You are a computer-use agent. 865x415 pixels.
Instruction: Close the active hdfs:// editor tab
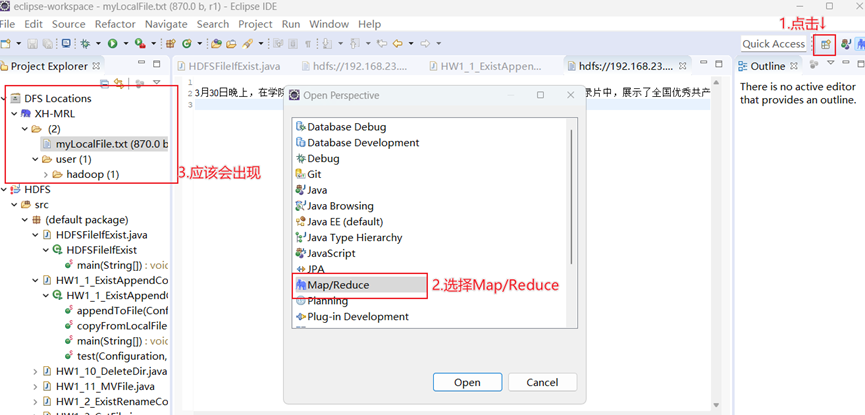(x=683, y=66)
